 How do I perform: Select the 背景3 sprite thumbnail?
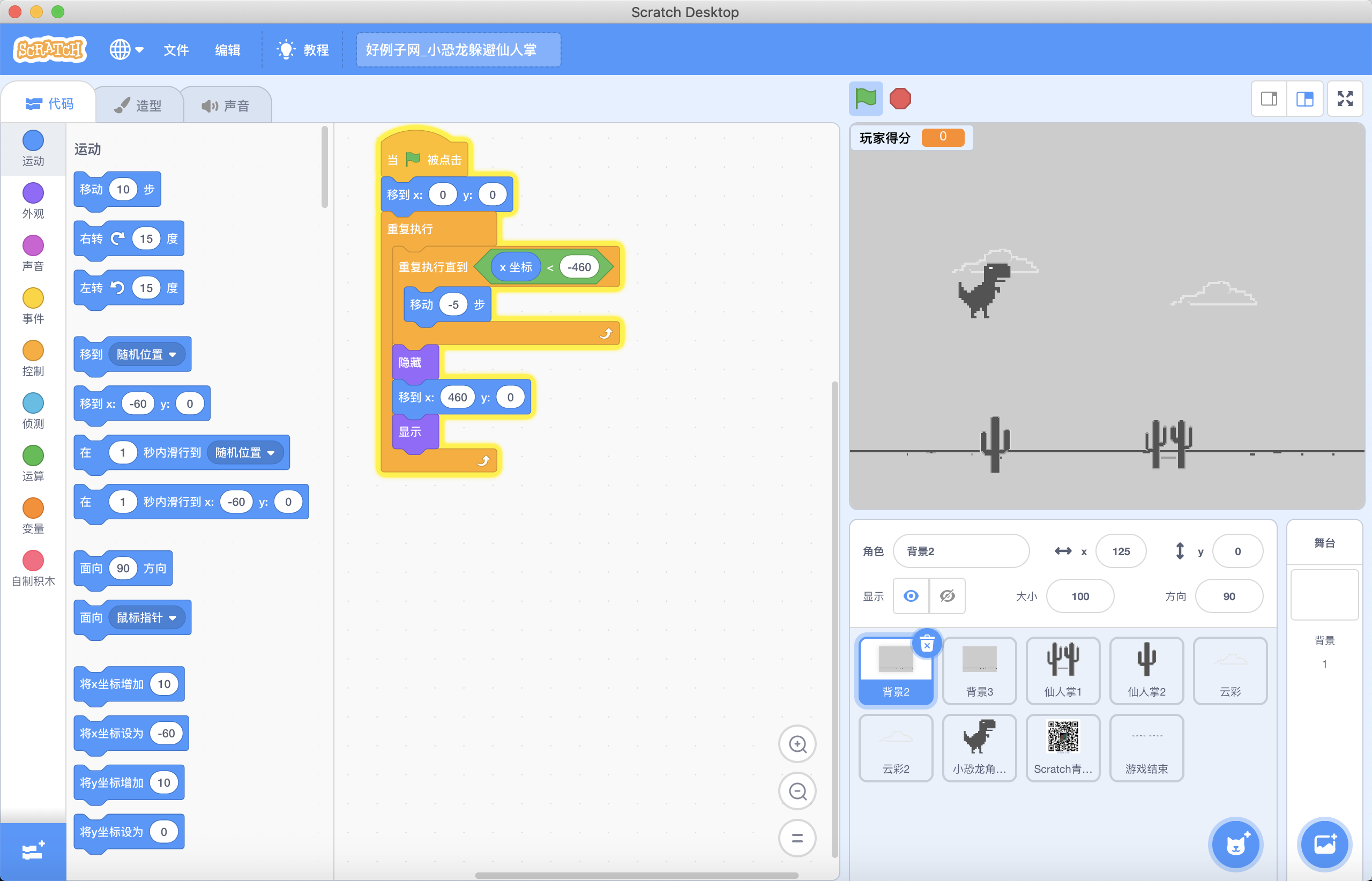pyautogui.click(x=980, y=671)
